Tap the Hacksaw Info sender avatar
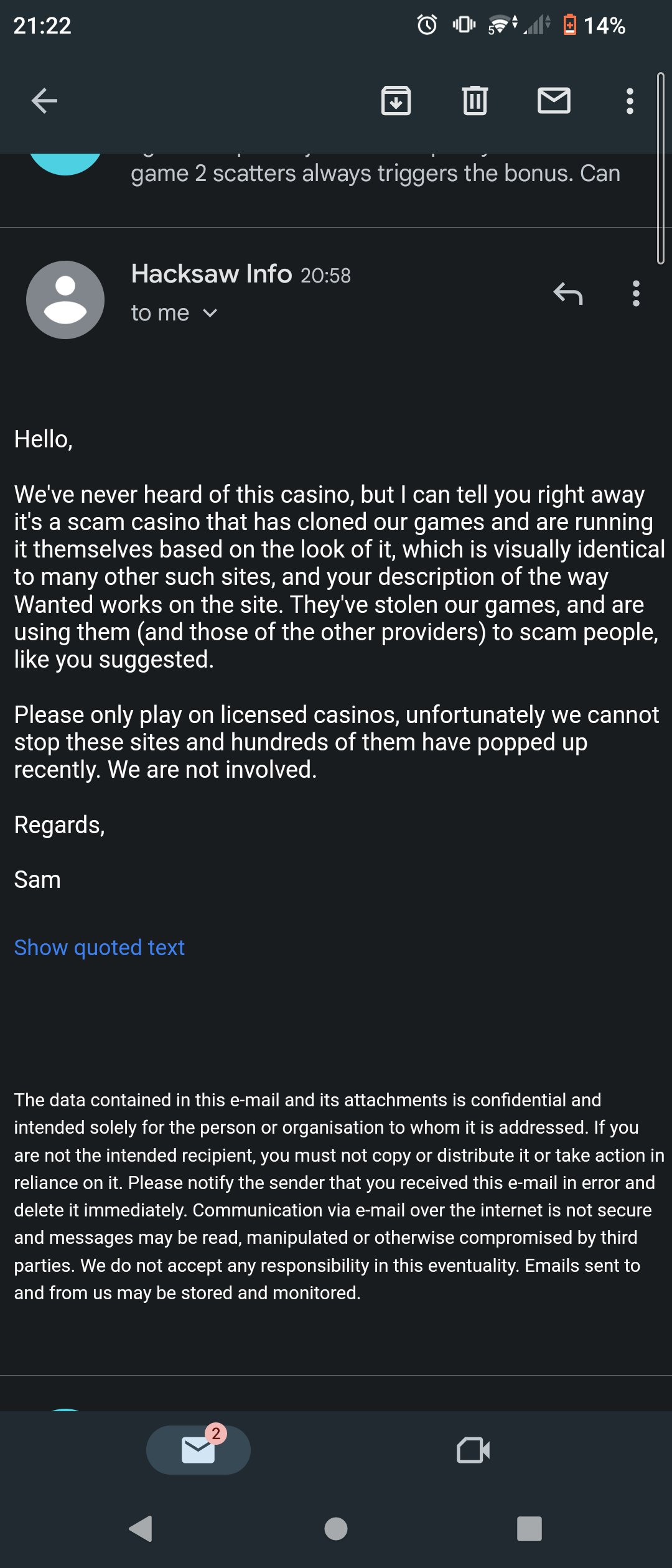Viewport: 672px width, 1568px height. point(65,300)
